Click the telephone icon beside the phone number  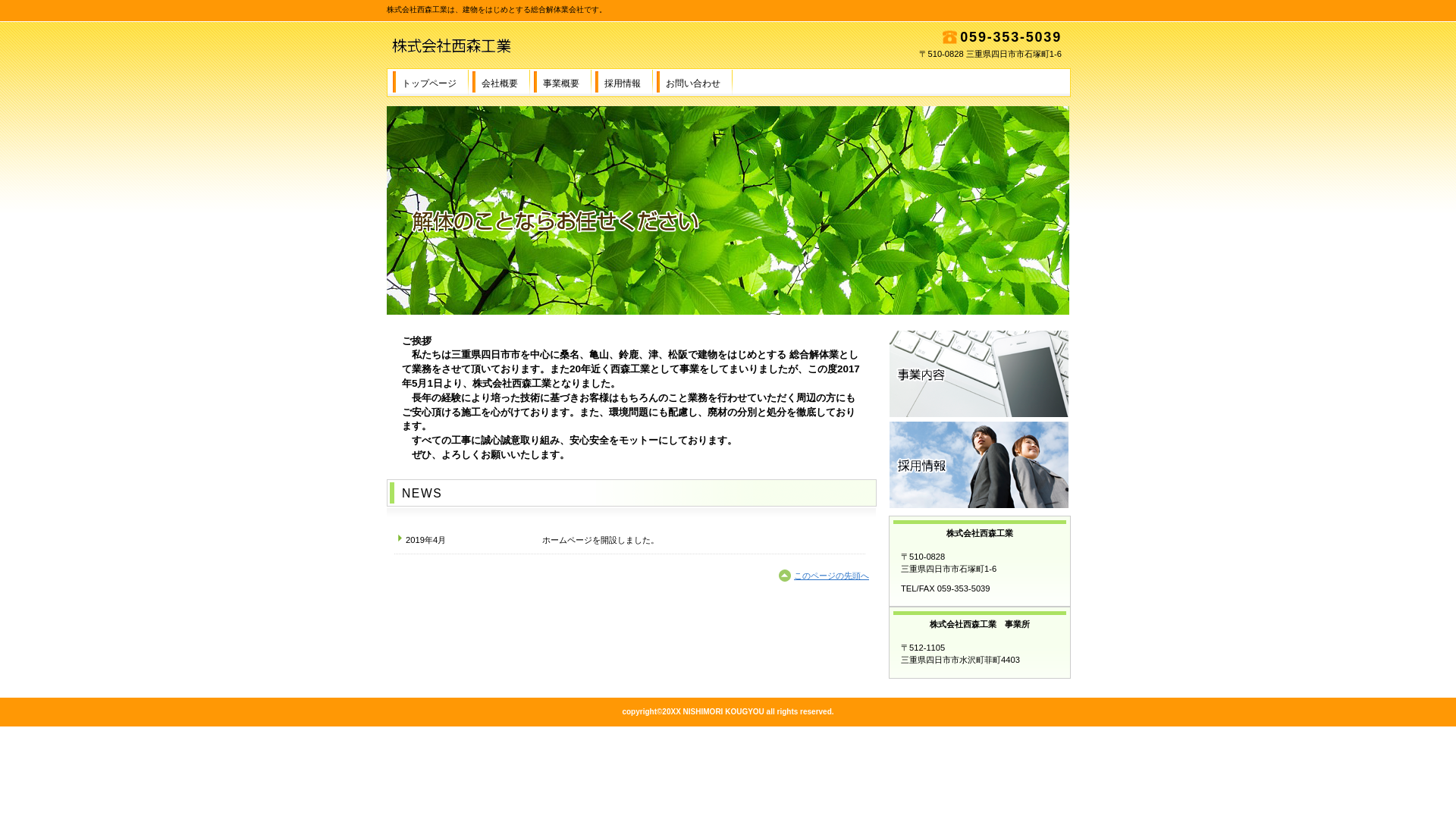(949, 36)
